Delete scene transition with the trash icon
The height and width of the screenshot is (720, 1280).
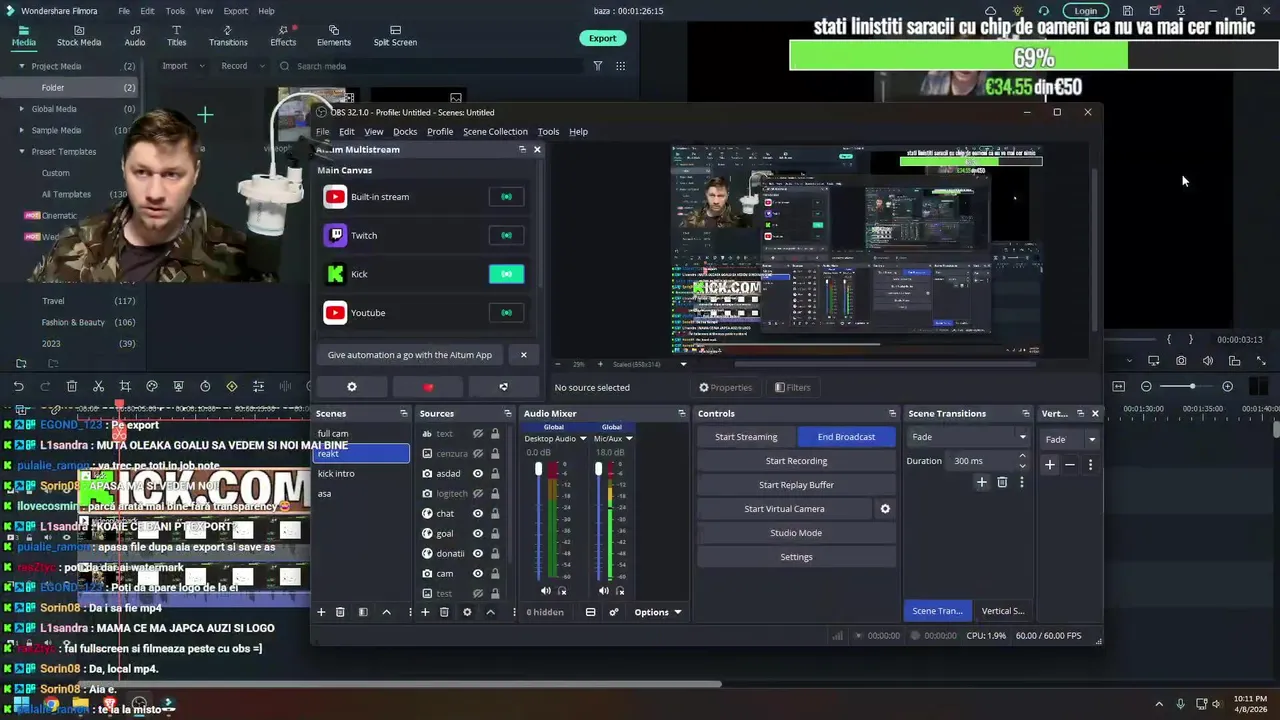(x=1002, y=482)
